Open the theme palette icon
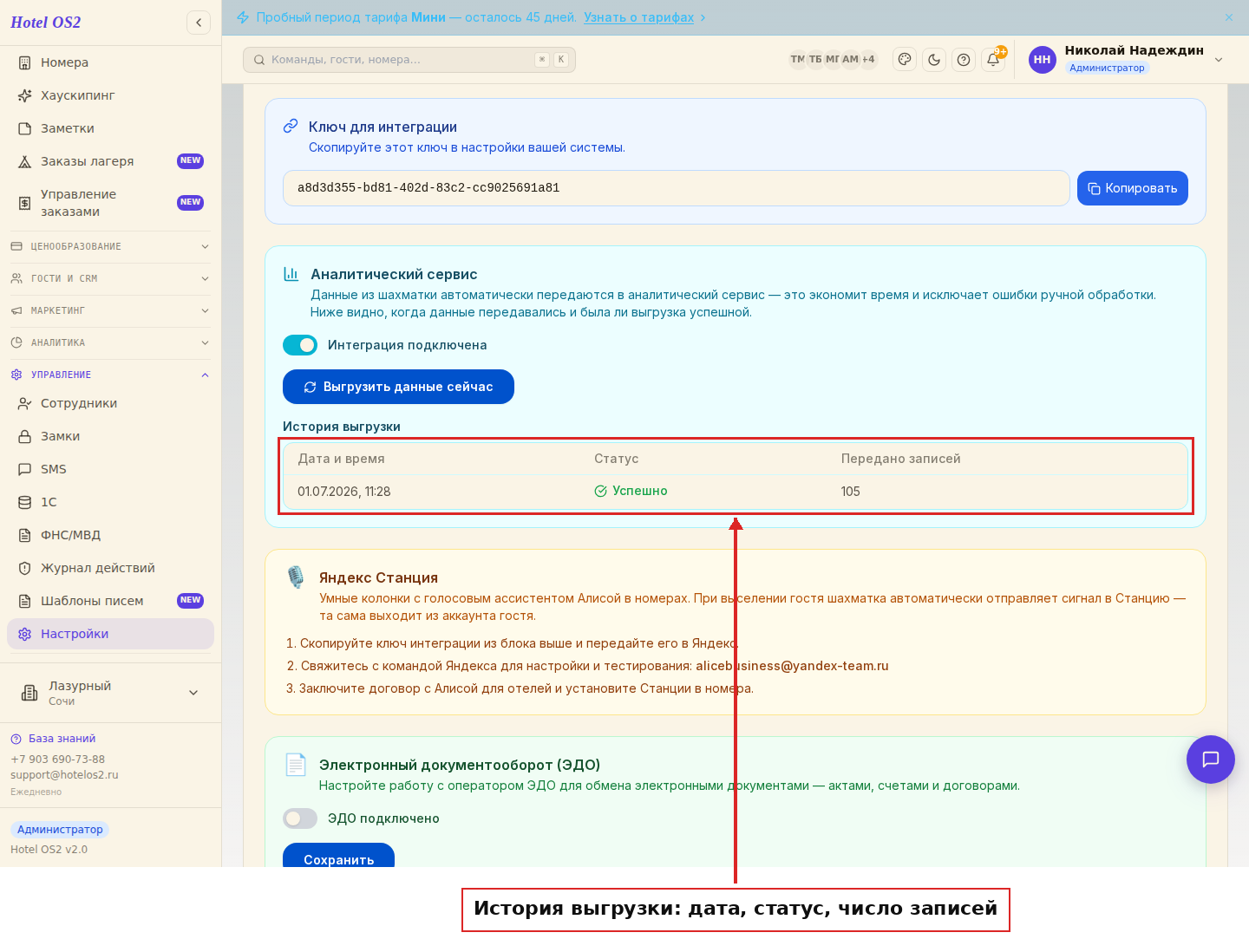The width and height of the screenshot is (1249, 952). pos(905,60)
